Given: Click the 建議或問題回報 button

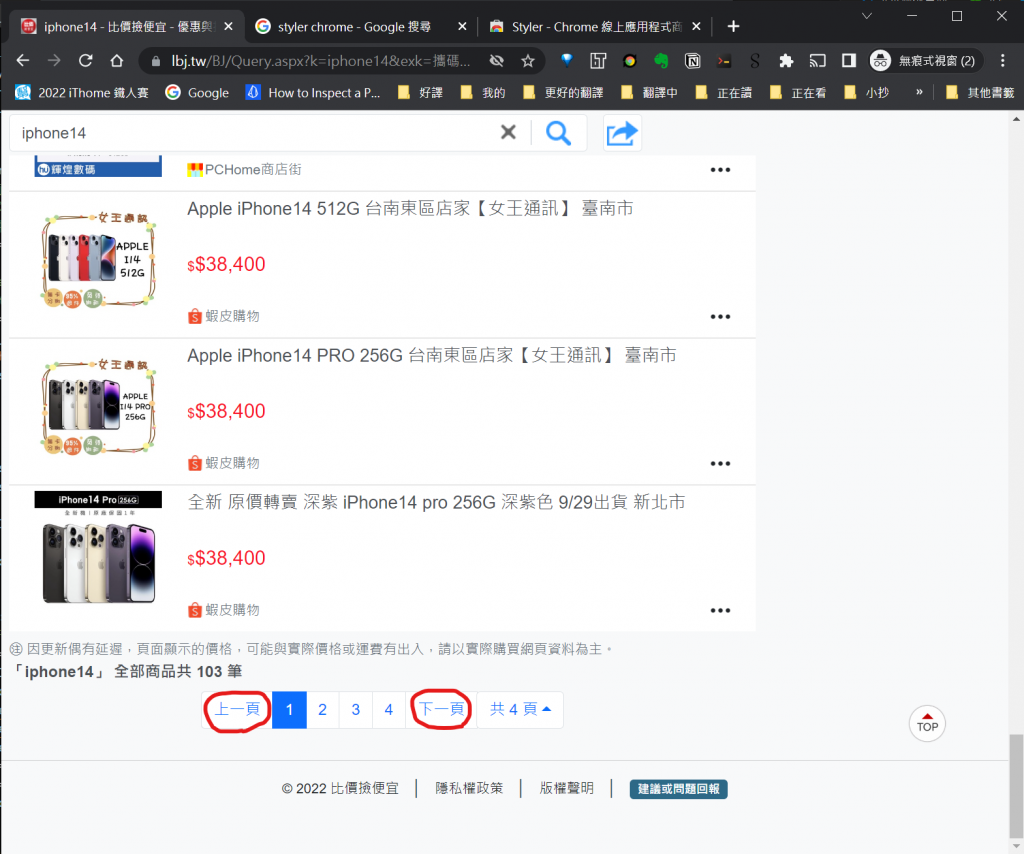Looking at the screenshot, I should (679, 789).
